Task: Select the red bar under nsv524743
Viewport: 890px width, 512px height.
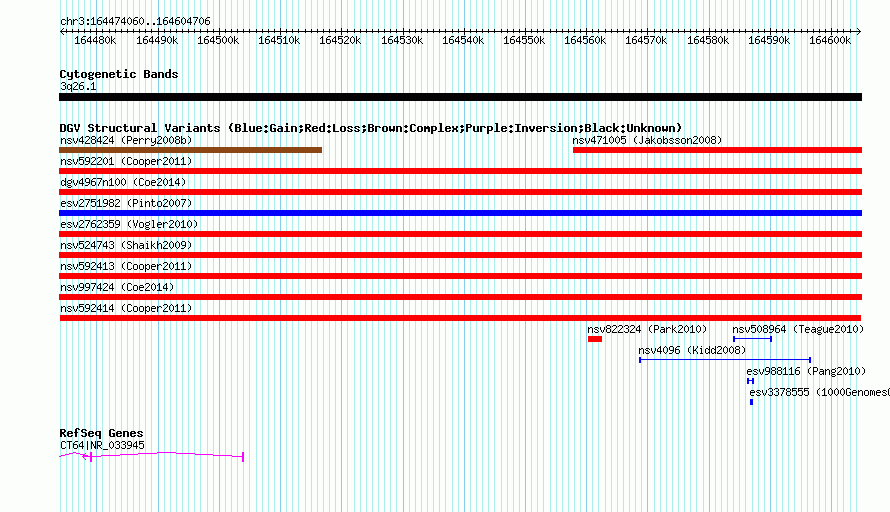Action: [460, 255]
